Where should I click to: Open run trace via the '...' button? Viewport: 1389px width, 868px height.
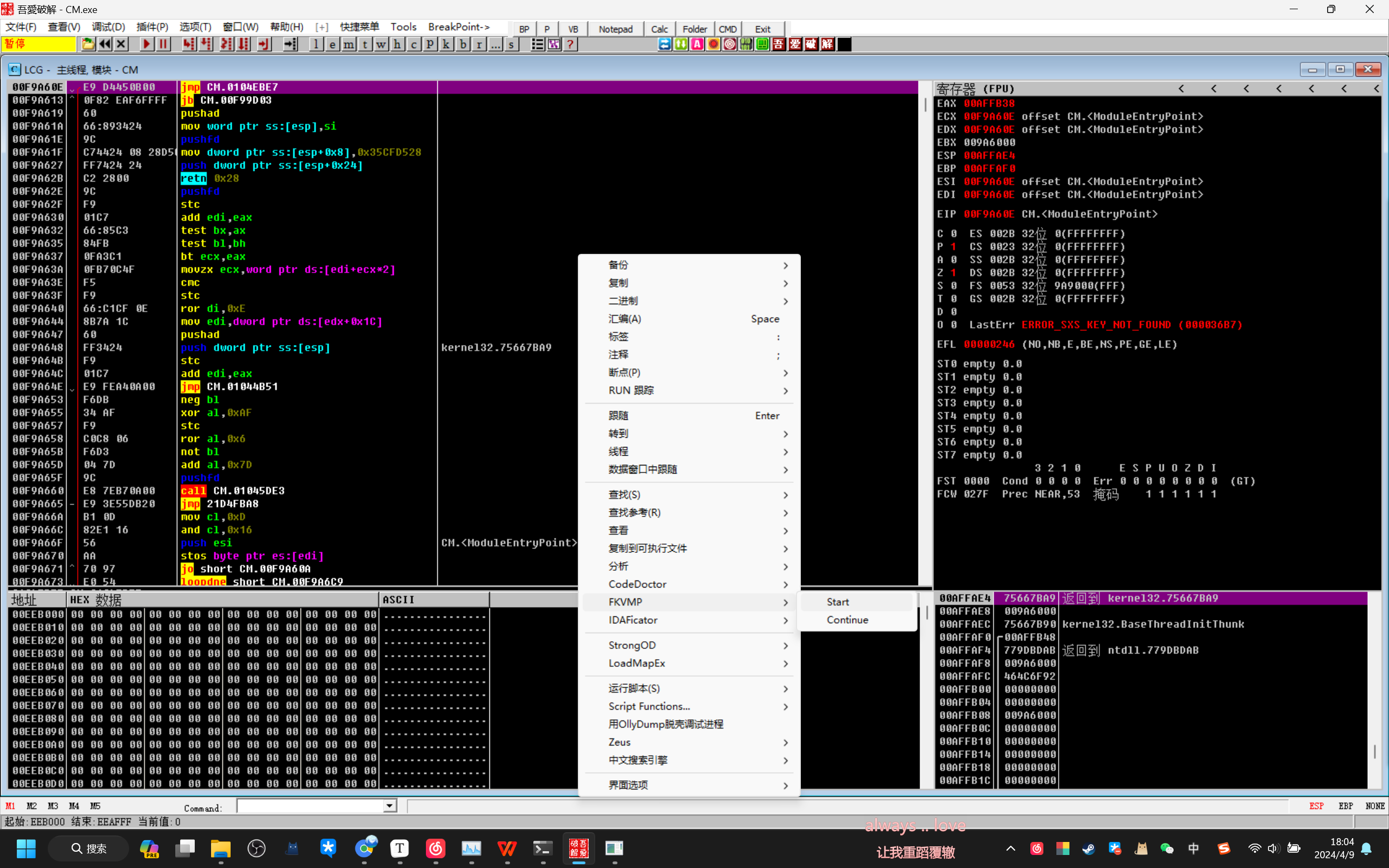(495, 44)
